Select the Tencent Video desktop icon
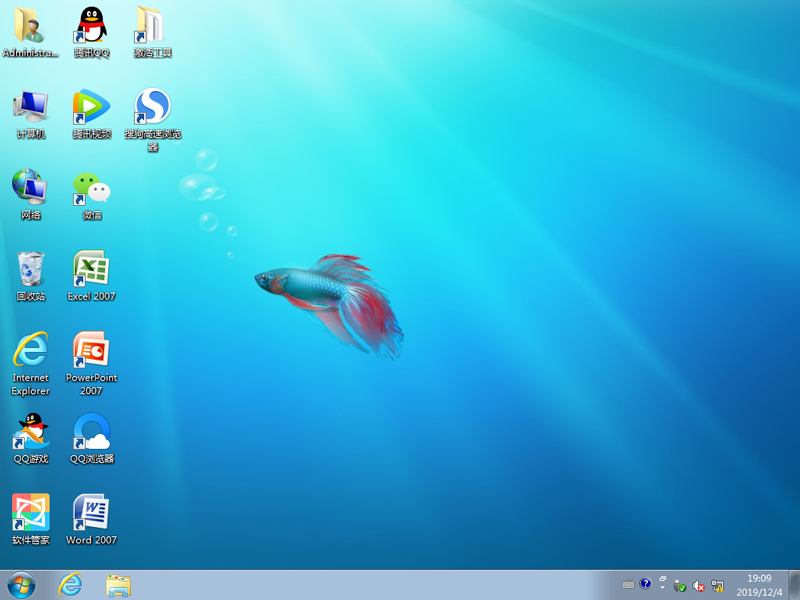 click(x=91, y=107)
